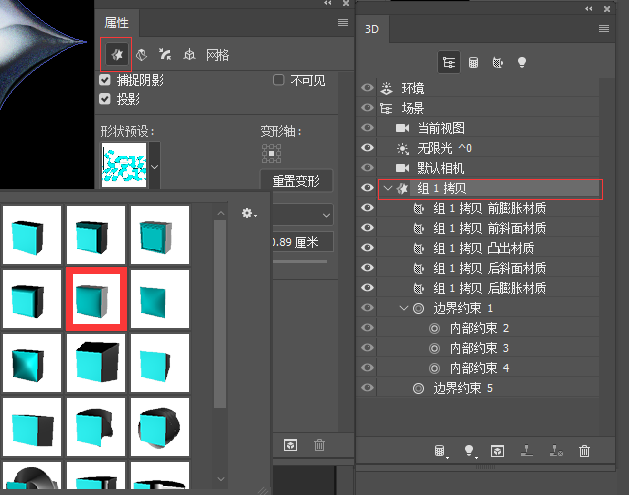Filter 3D panel by meshes
Screen dimensions: 629x495
pyautogui.click(x=473, y=62)
